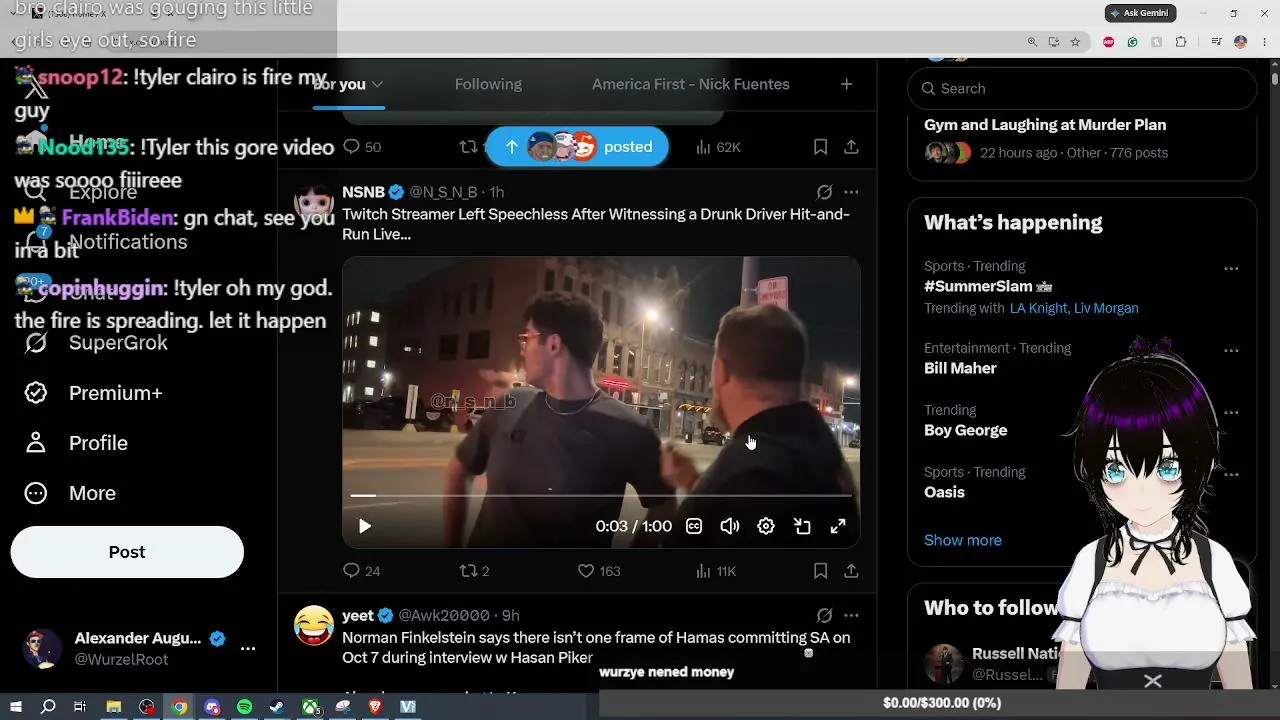The height and width of the screenshot is (720, 1280).
Task: Open the Alexander Augu... account avatar
Action: (x=42, y=649)
